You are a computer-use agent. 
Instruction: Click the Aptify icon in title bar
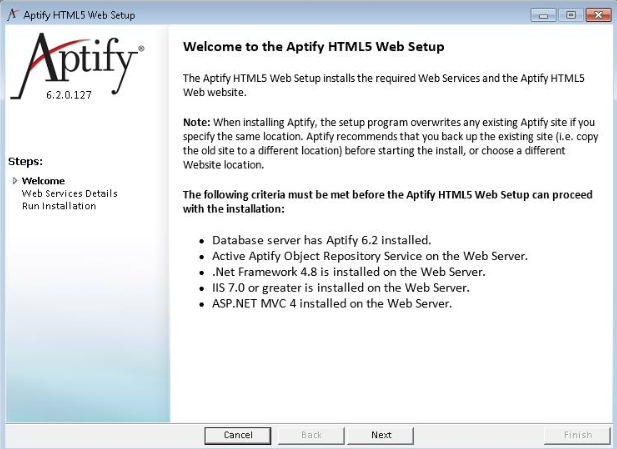tap(13, 15)
